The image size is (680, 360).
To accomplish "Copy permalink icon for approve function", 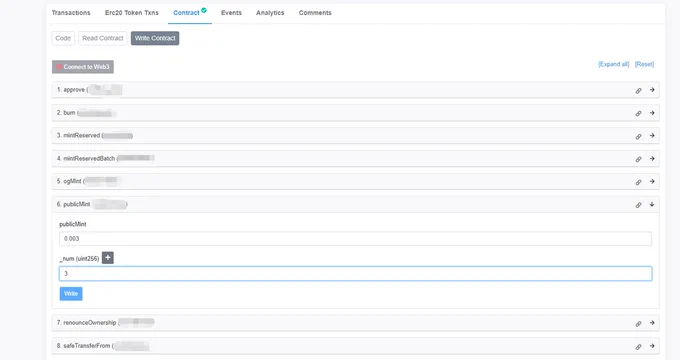I will click(x=638, y=91).
